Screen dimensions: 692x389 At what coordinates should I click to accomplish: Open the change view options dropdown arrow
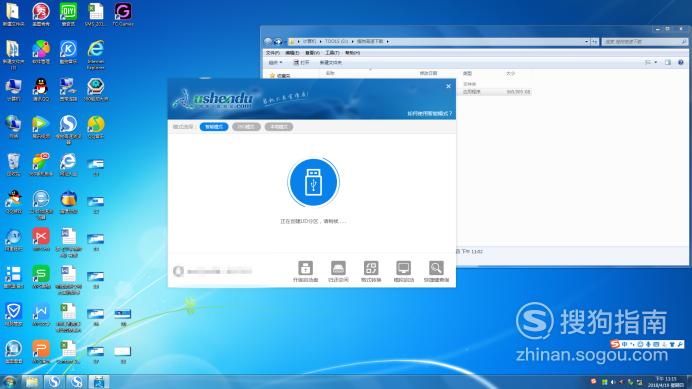pos(655,63)
